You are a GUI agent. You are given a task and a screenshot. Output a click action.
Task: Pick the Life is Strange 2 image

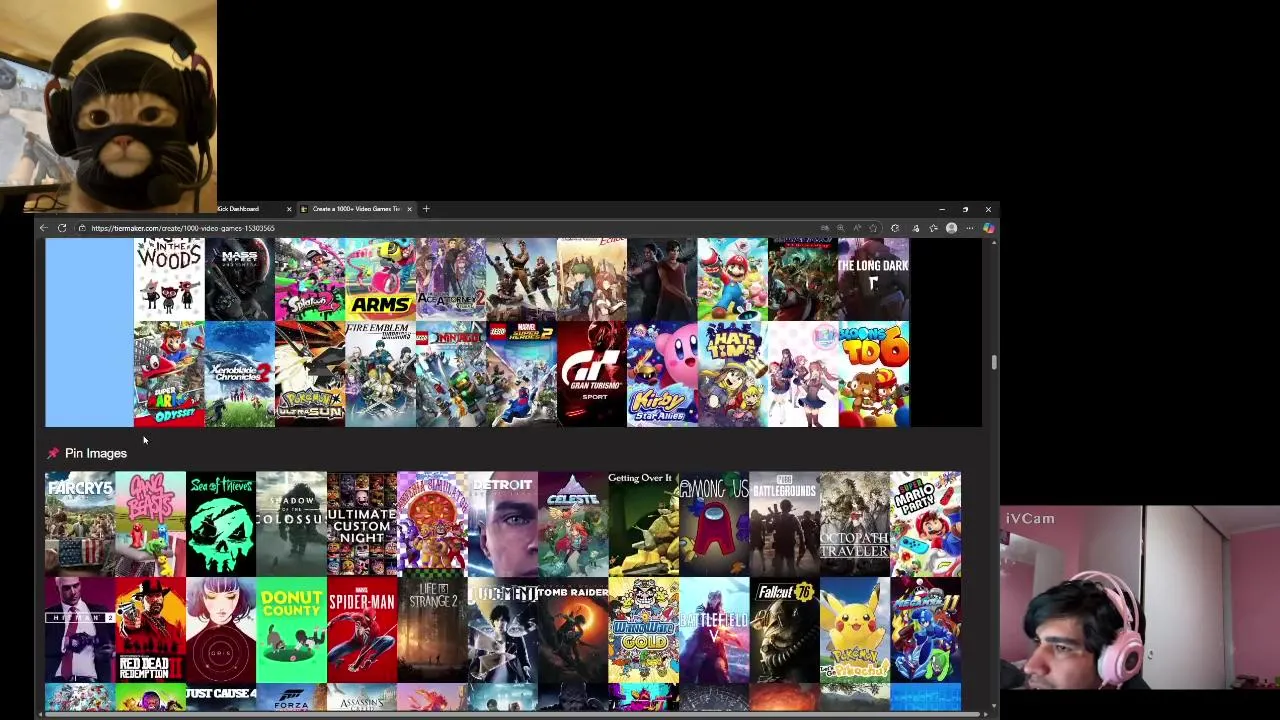(x=432, y=630)
